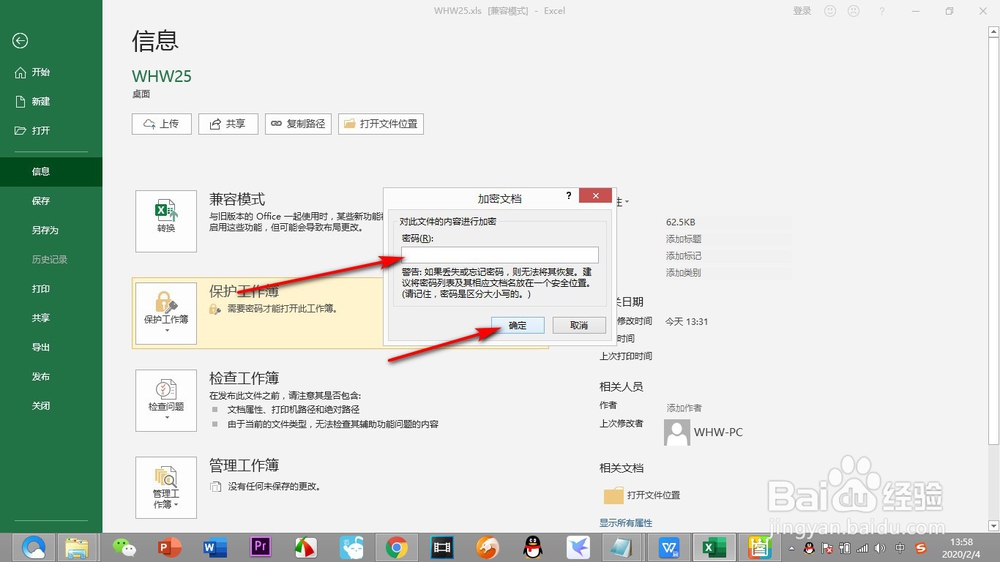Click the 打开文件位置 button near top
Image resolution: width=1000 pixels, height=562 pixels.
coord(381,124)
